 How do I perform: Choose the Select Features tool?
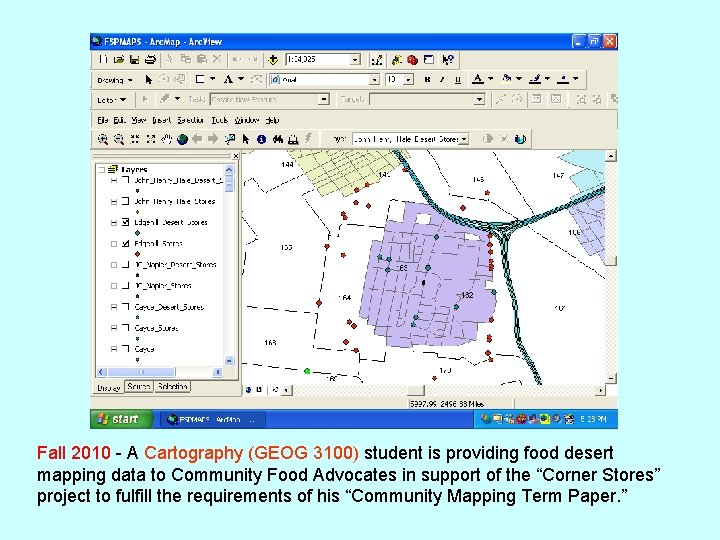pos(230,139)
